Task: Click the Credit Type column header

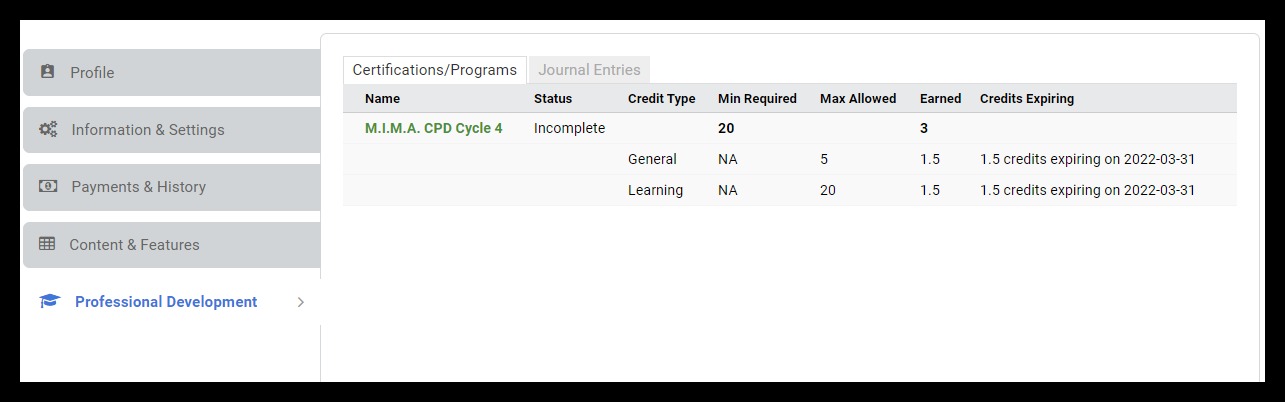Action: (661, 99)
